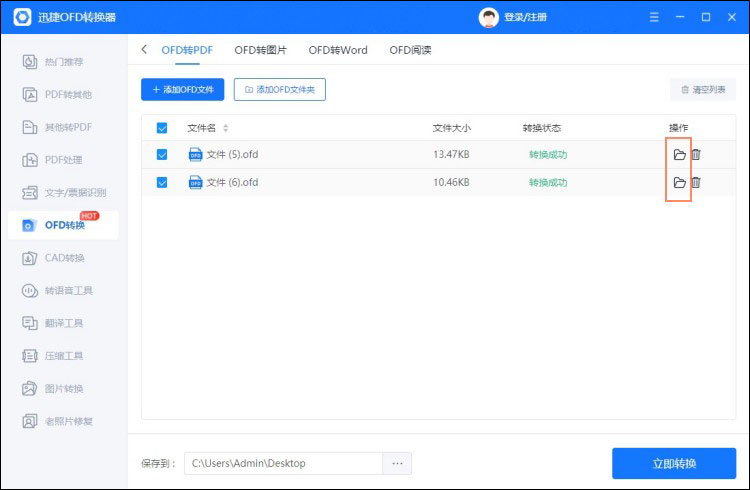
Task: Toggle the select-all checkbox in header
Action: point(162,128)
